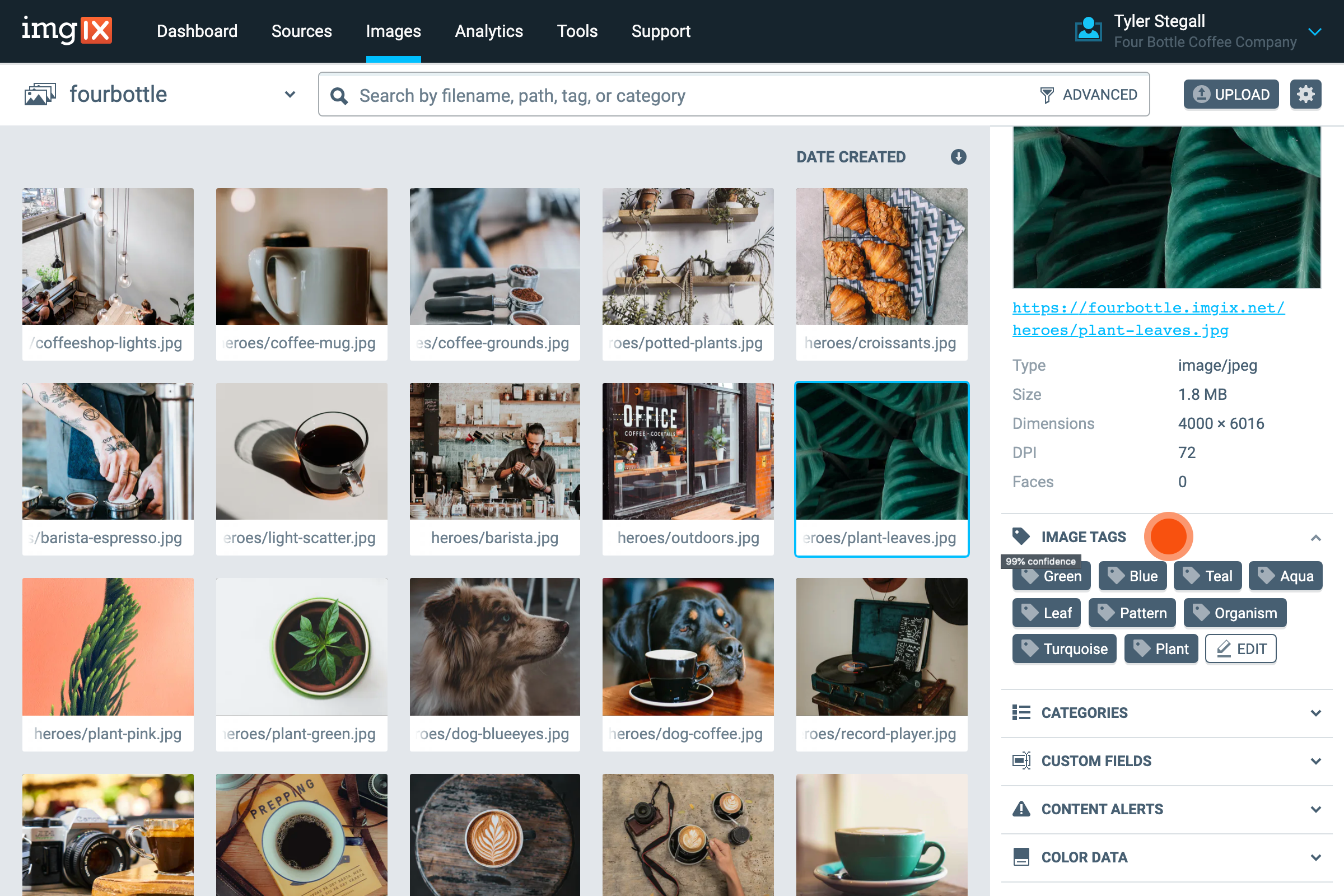
Task: Select the Teal color tag
Action: tap(1207, 576)
